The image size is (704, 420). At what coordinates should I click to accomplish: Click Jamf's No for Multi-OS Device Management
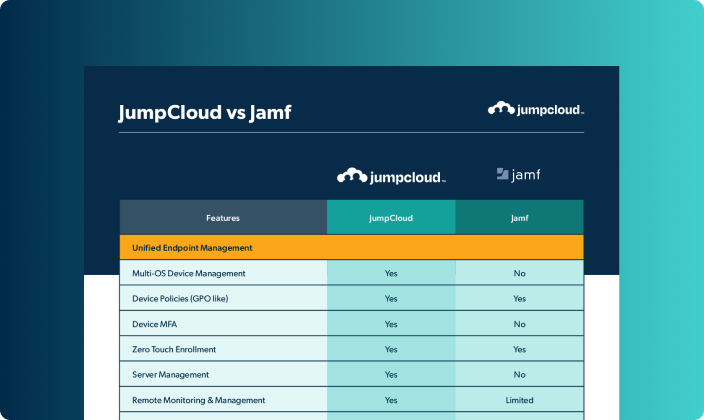click(519, 273)
